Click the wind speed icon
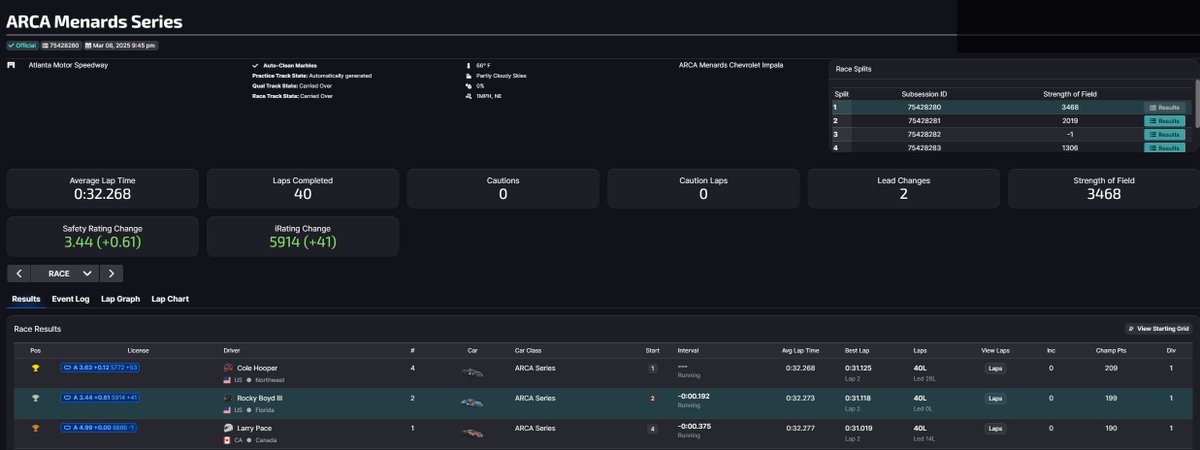 click(x=468, y=96)
